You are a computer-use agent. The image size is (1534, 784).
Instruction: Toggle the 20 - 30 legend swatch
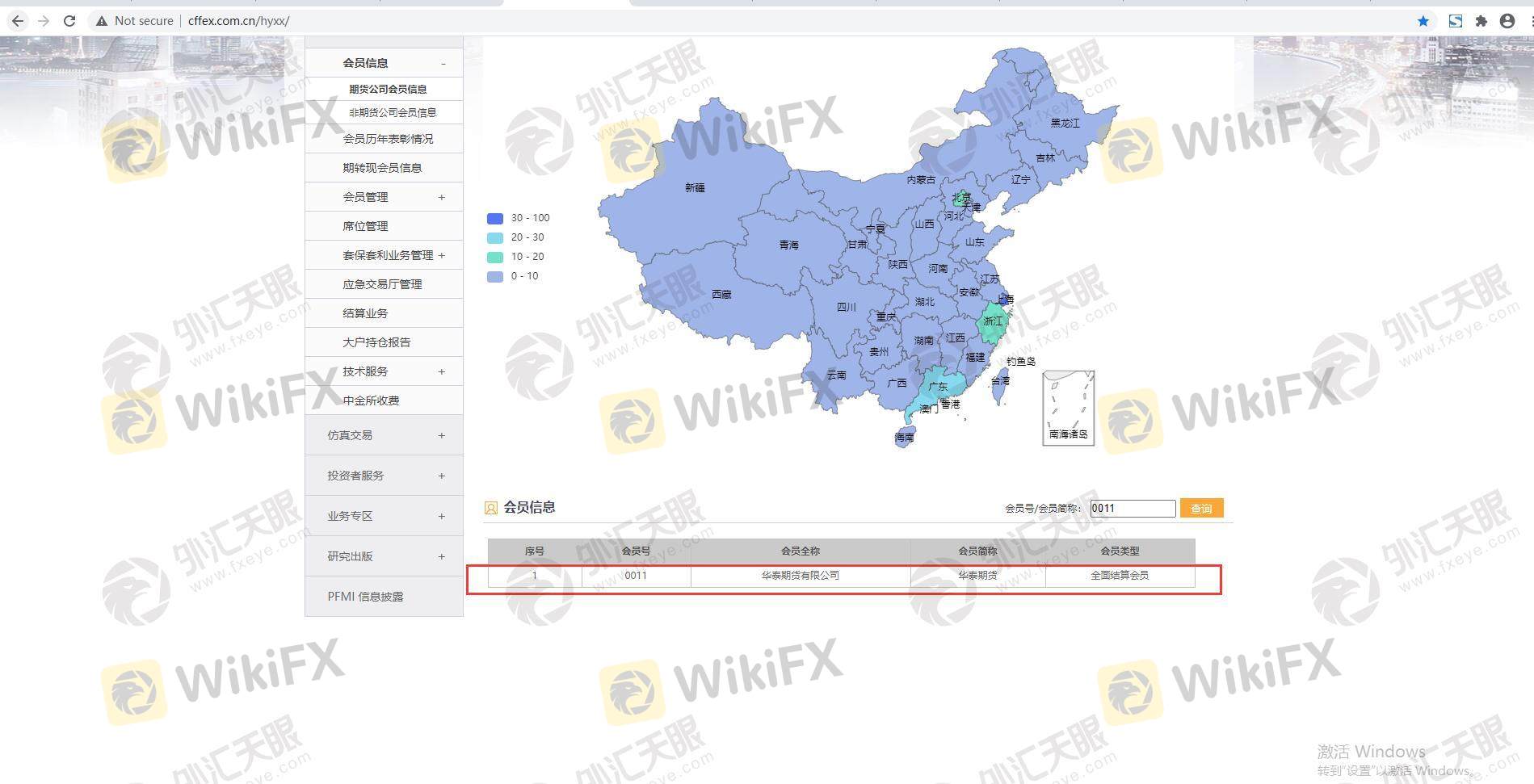(495, 237)
